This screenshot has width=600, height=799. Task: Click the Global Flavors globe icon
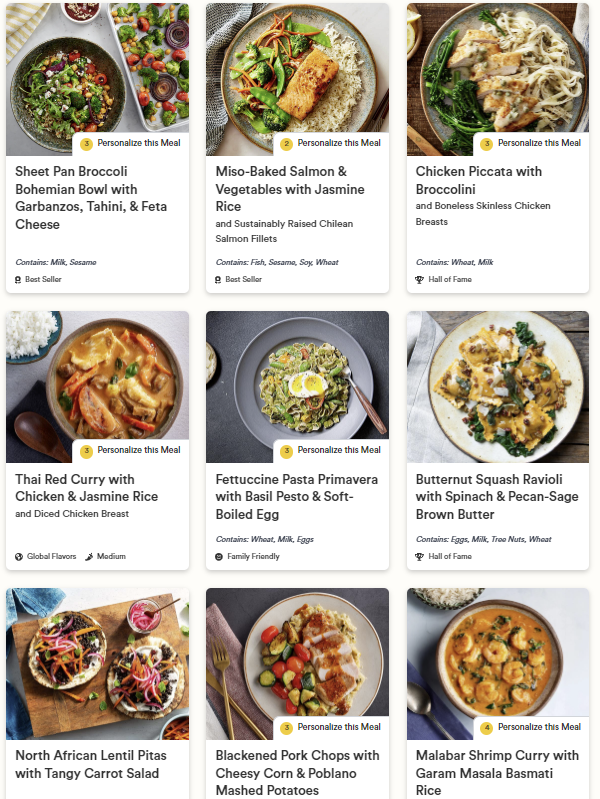(19, 557)
